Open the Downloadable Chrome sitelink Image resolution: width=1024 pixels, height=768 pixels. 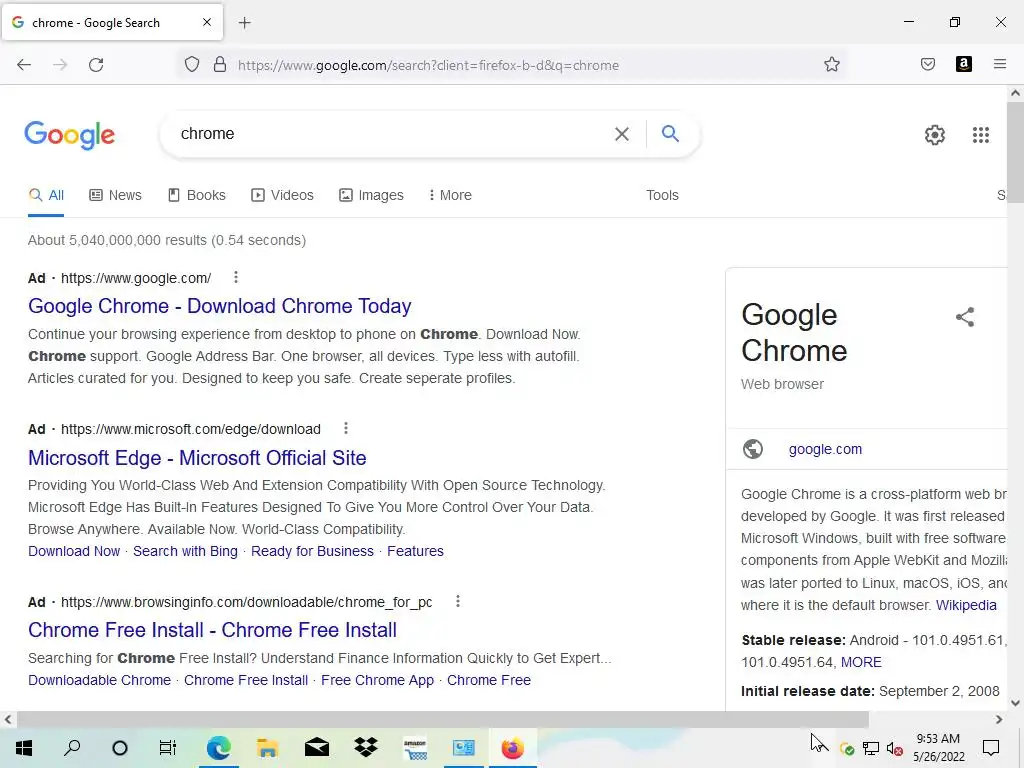click(99, 680)
